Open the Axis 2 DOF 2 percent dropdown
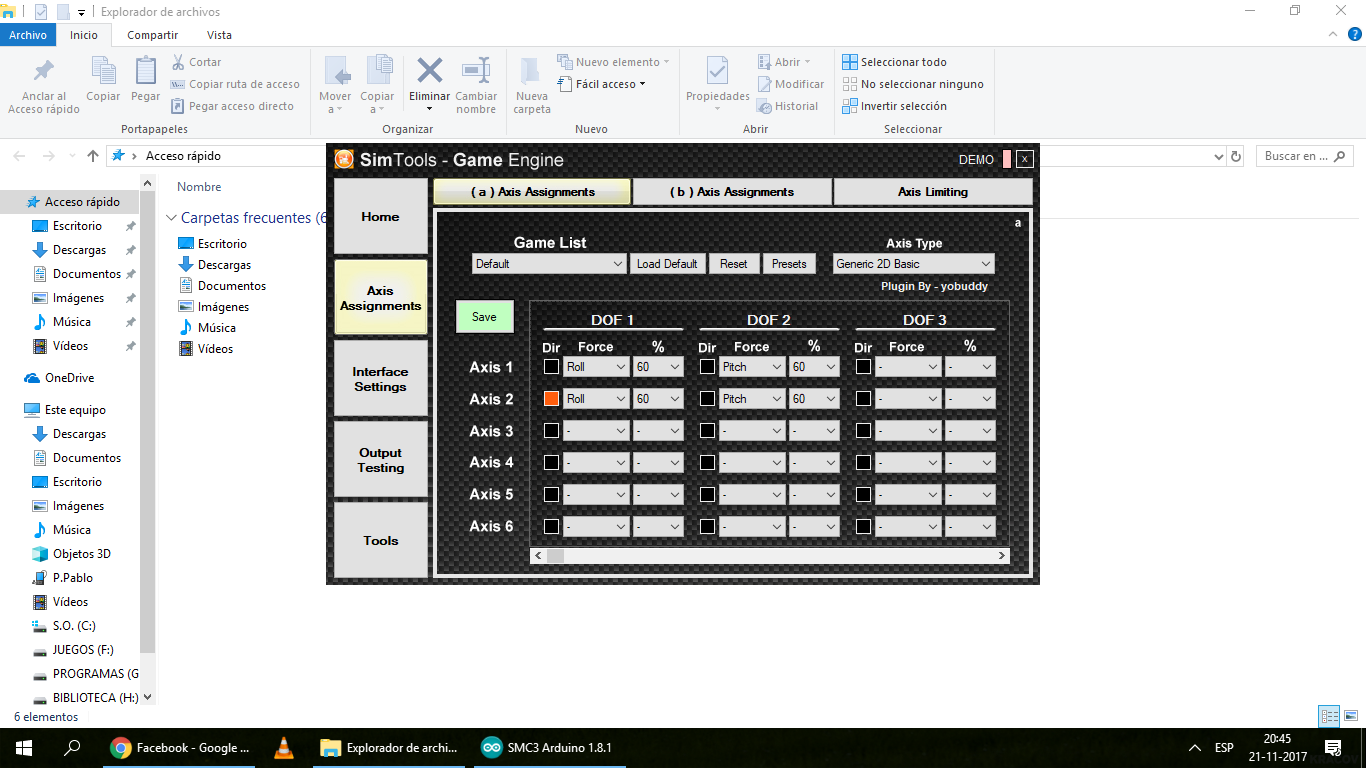 (814, 399)
